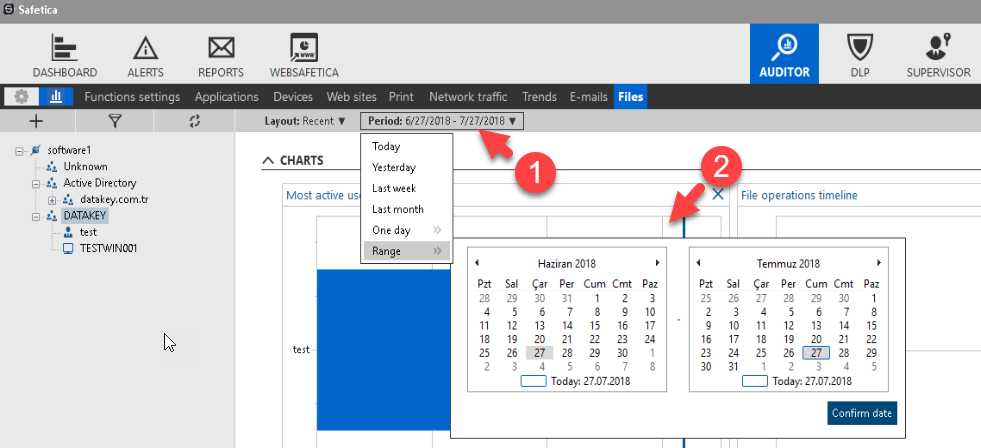The image size is (981, 448).
Task: Open WebSafetica from the top bar
Action: 304,56
